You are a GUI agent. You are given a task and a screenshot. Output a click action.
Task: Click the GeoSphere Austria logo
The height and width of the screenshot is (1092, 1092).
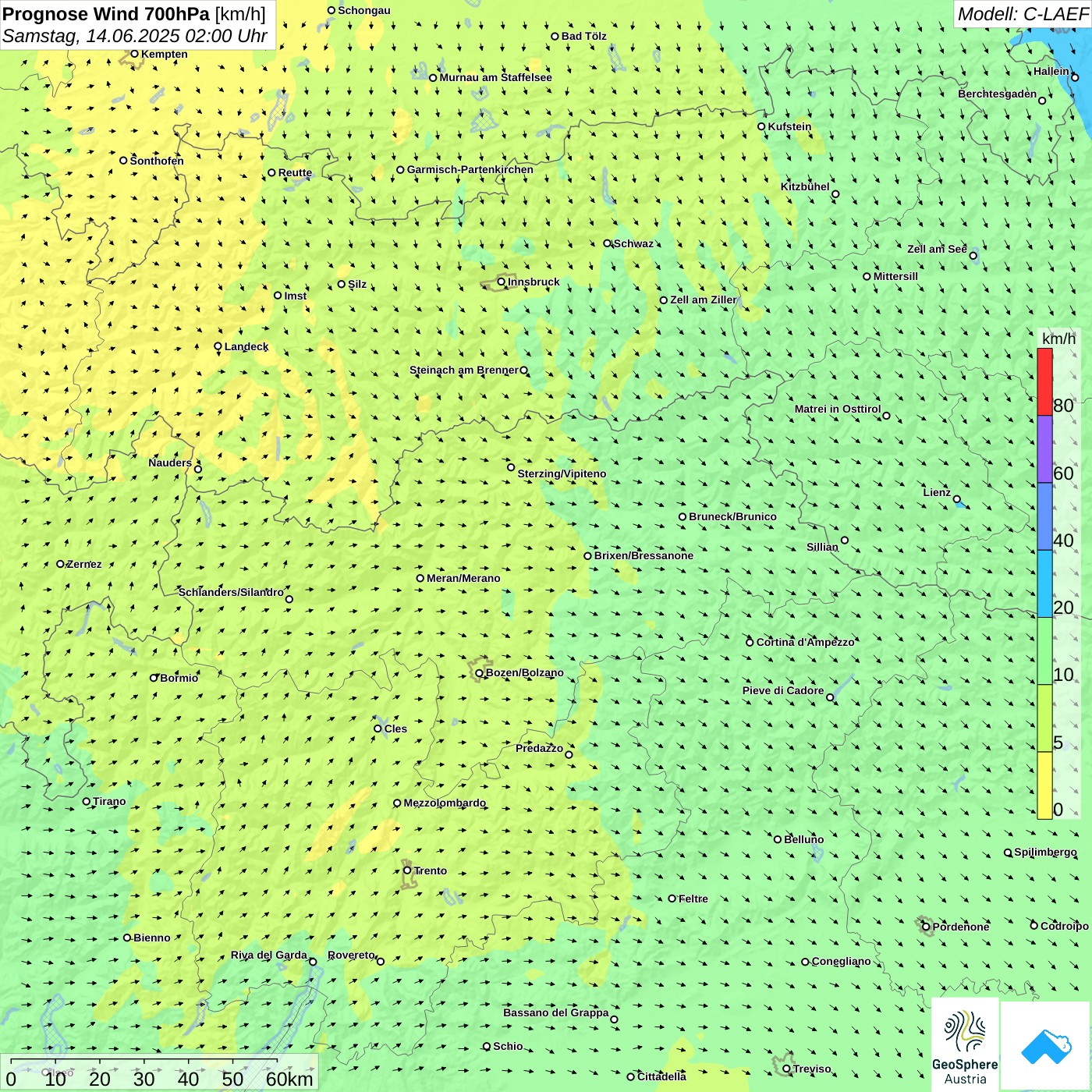(x=965, y=1044)
